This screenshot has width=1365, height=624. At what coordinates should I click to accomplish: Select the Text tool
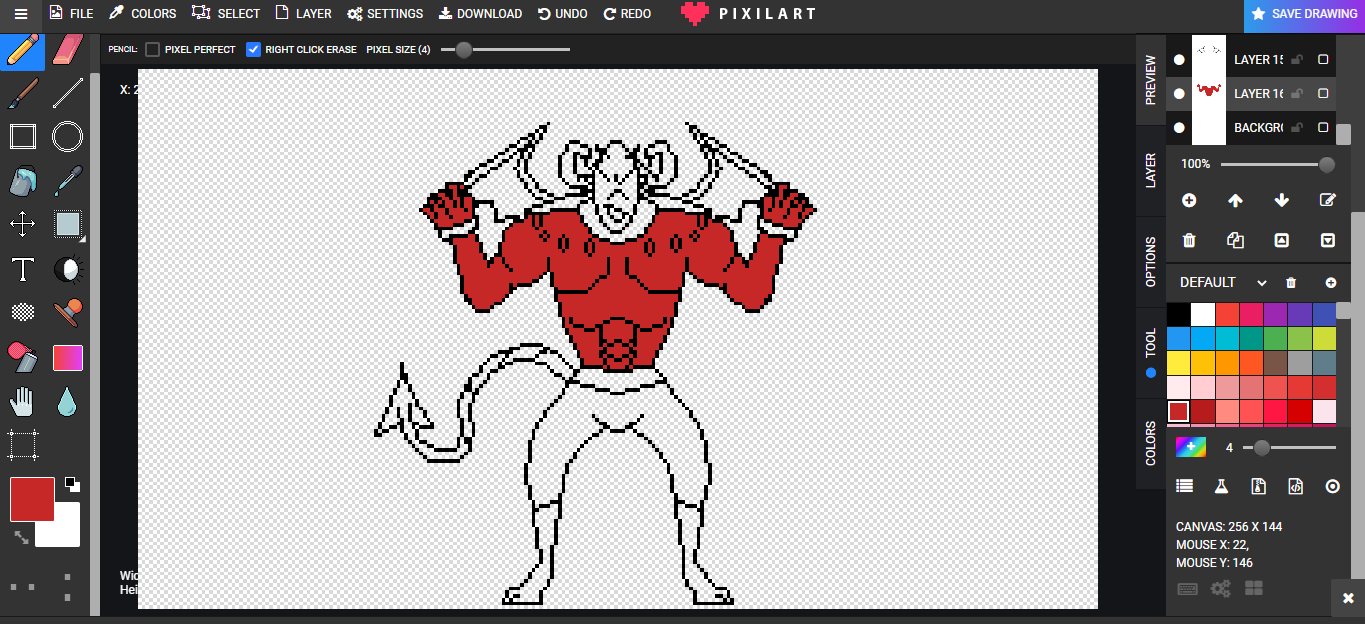click(x=22, y=269)
